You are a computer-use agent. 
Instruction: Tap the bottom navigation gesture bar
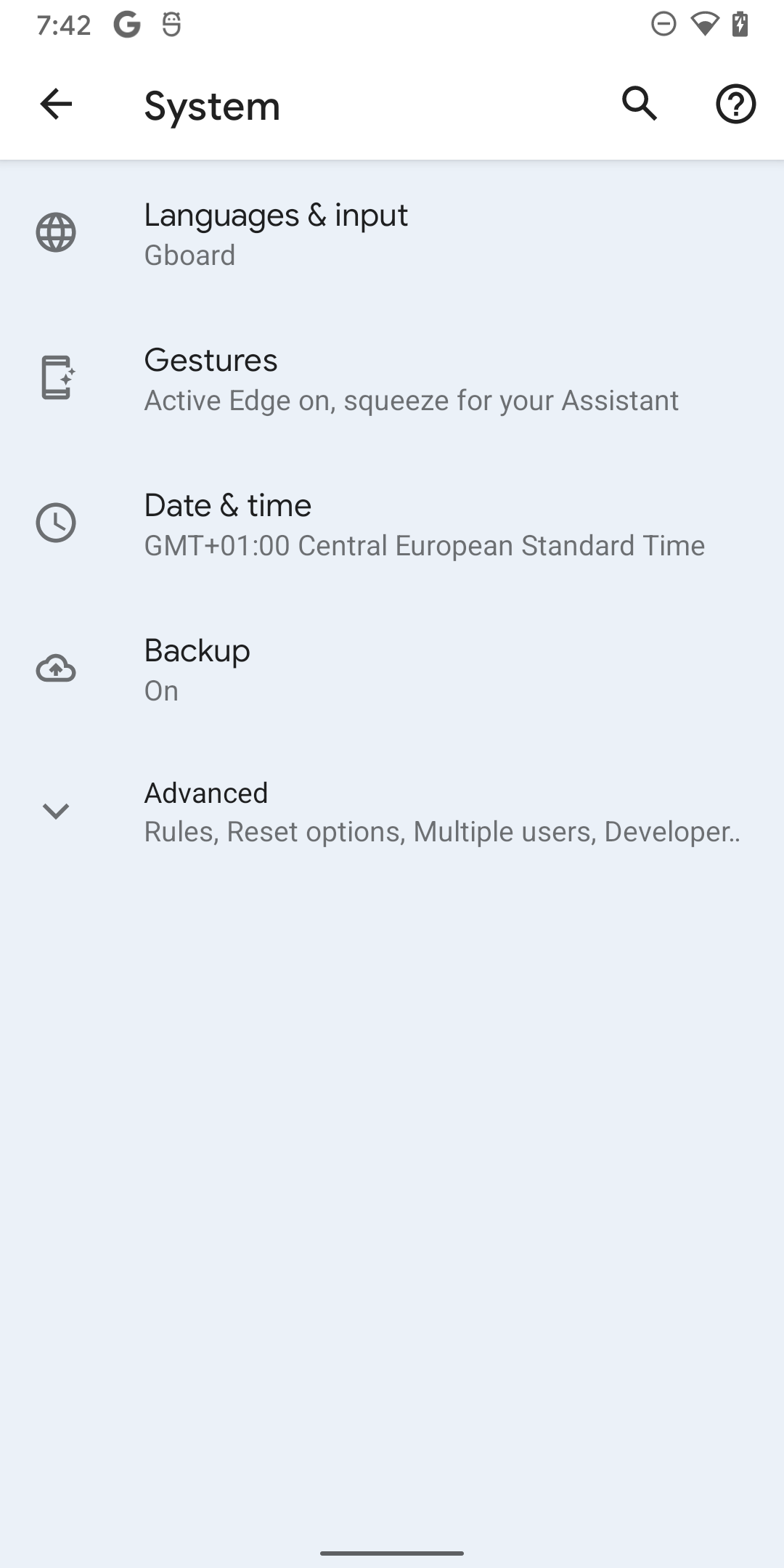[x=392, y=1553]
